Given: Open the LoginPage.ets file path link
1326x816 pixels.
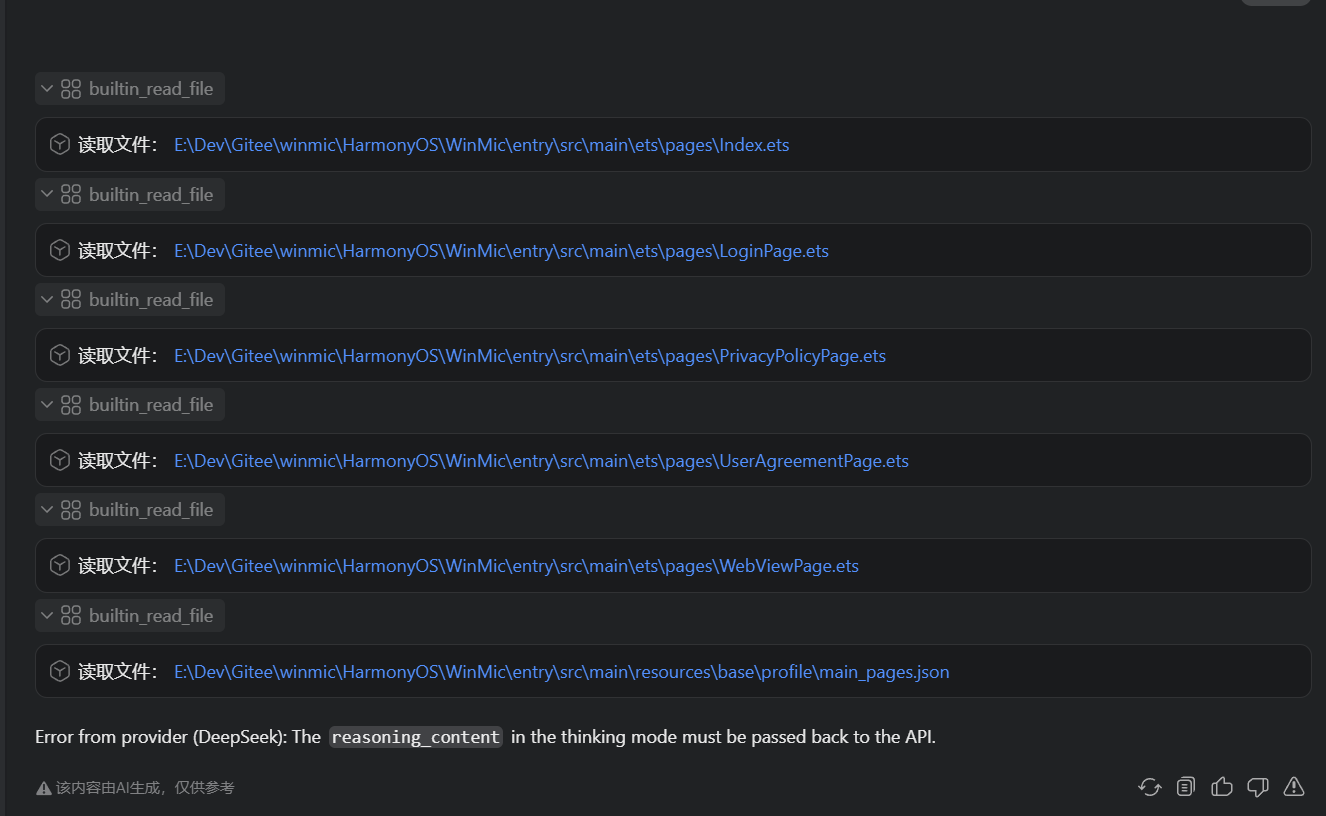Looking at the screenshot, I should [x=501, y=250].
